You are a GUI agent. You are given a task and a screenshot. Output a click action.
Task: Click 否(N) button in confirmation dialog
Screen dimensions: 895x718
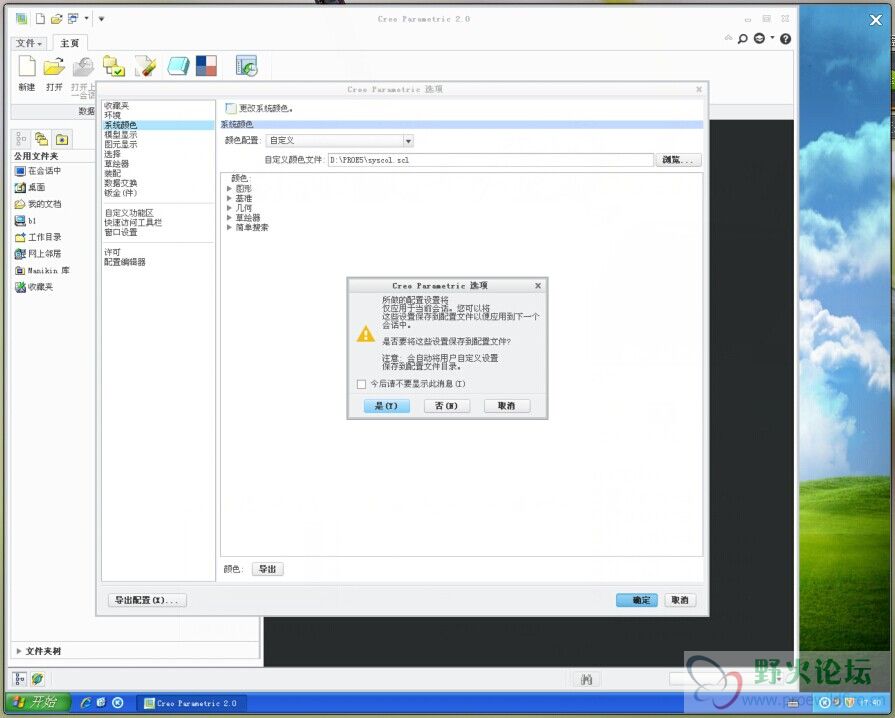[447, 406]
